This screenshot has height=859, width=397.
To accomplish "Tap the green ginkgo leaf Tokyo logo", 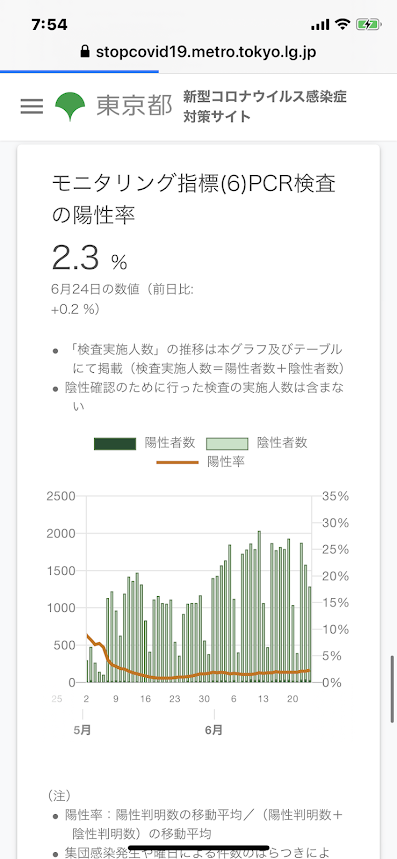I will (x=70, y=106).
